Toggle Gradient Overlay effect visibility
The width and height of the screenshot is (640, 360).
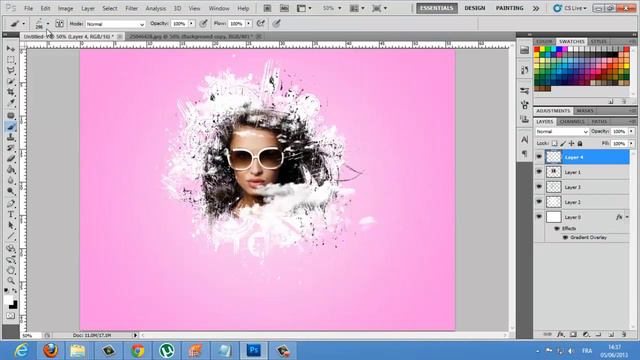pos(565,238)
